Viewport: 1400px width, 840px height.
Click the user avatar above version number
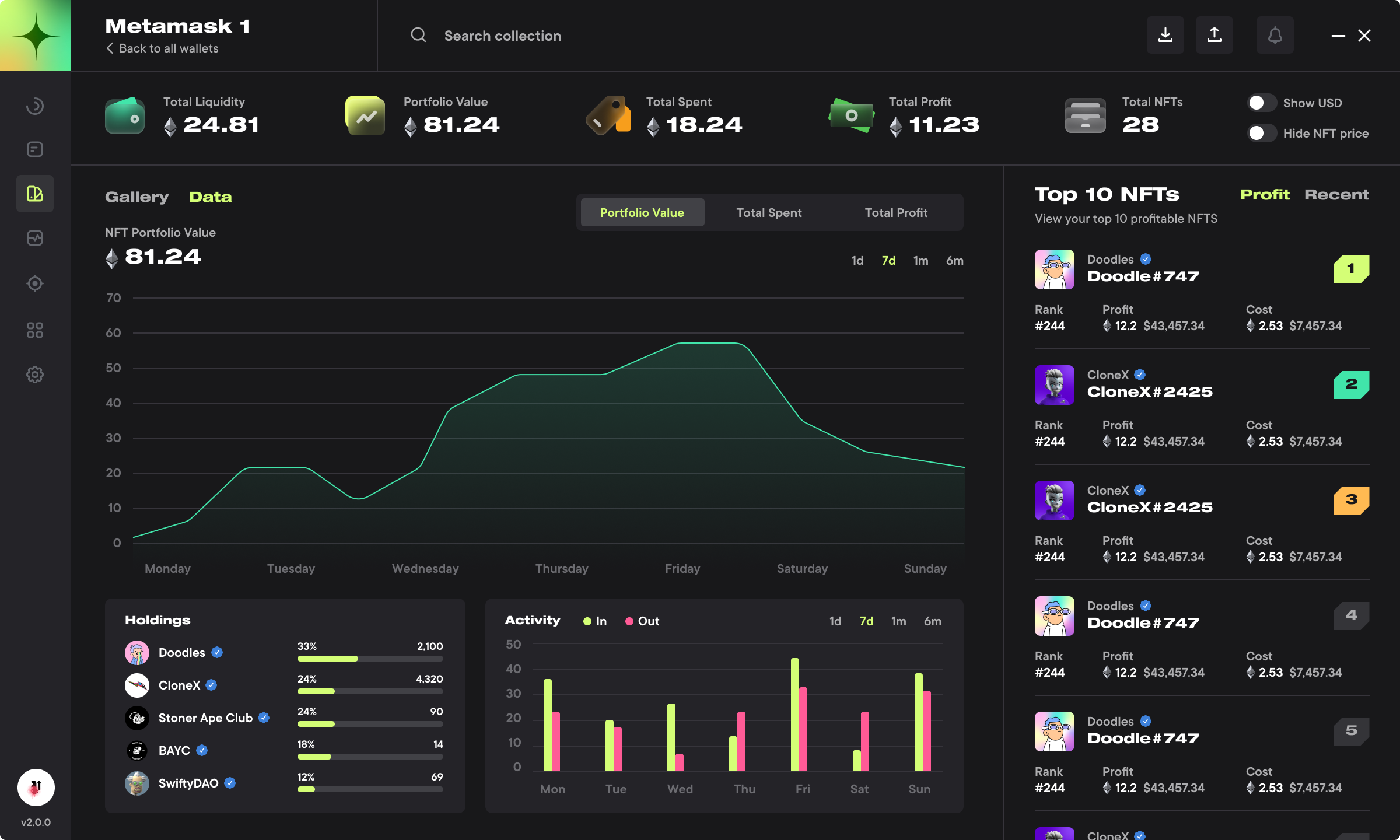[x=36, y=787]
